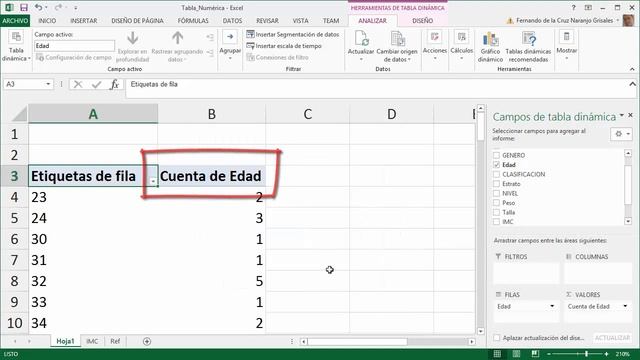This screenshot has width=640, height=360.
Task: Open the Mostrar options button
Action: click(x=567, y=46)
